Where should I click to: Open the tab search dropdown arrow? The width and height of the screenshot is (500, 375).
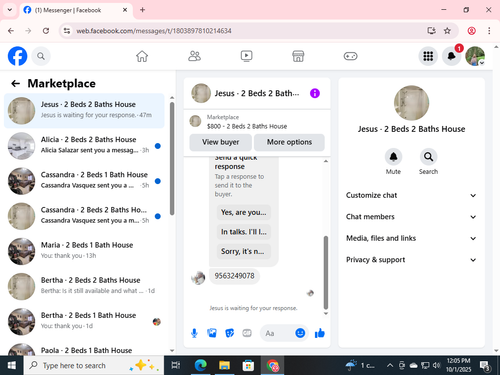coord(10,10)
